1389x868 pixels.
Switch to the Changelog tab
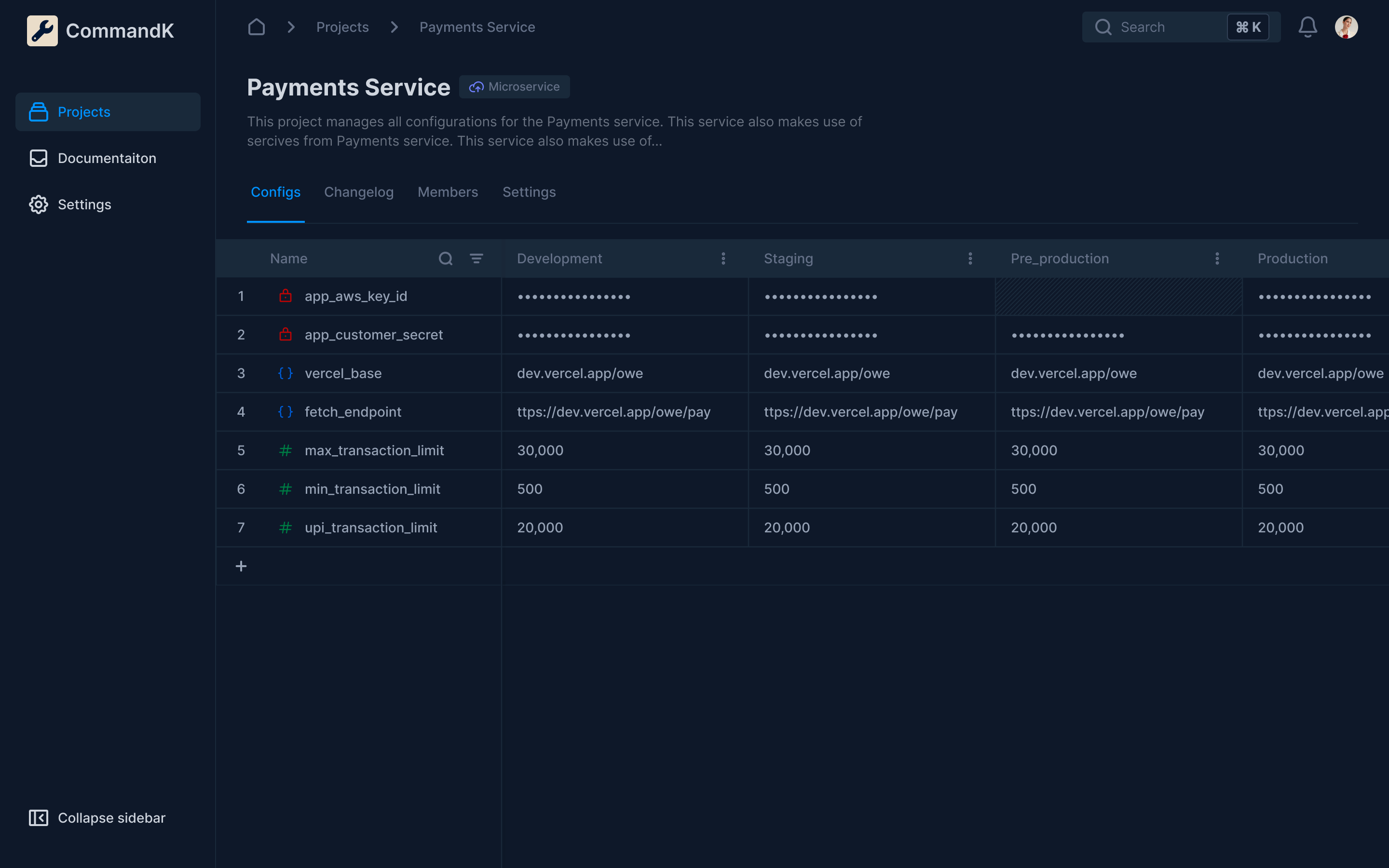pos(359,192)
